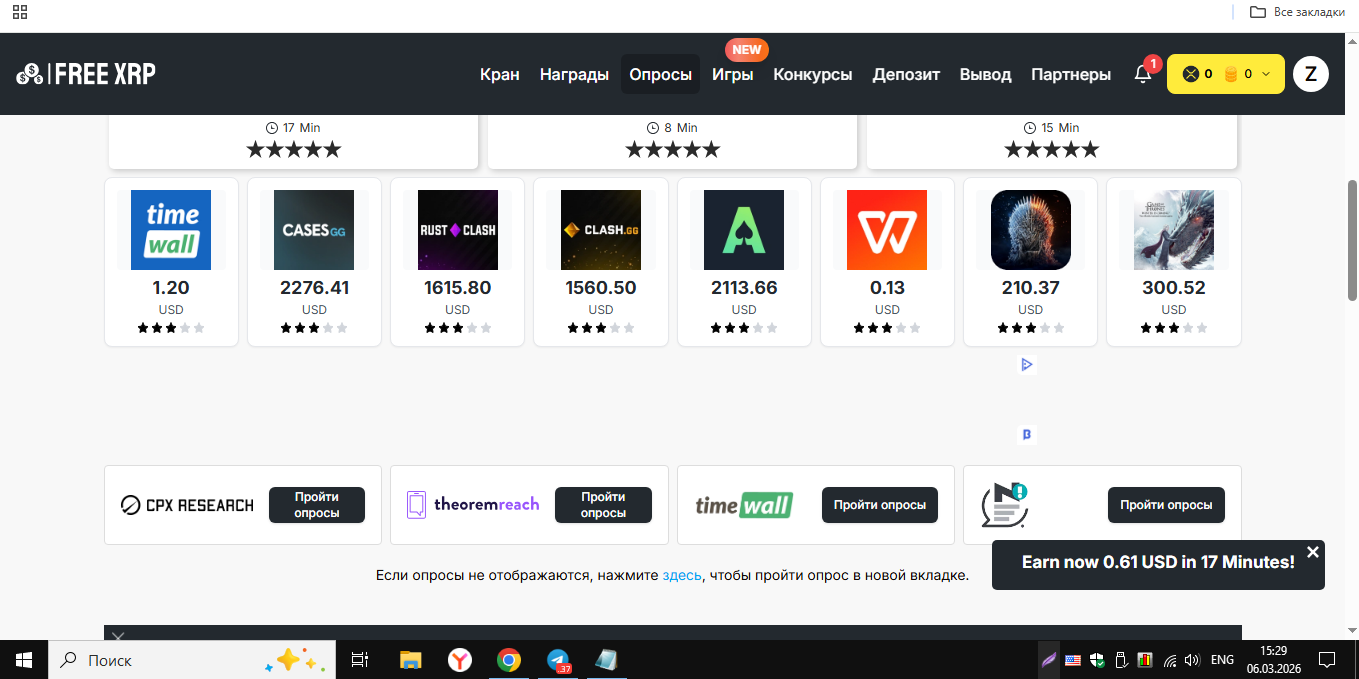
Task: Click the FREE XRP logo
Action: pos(86,74)
